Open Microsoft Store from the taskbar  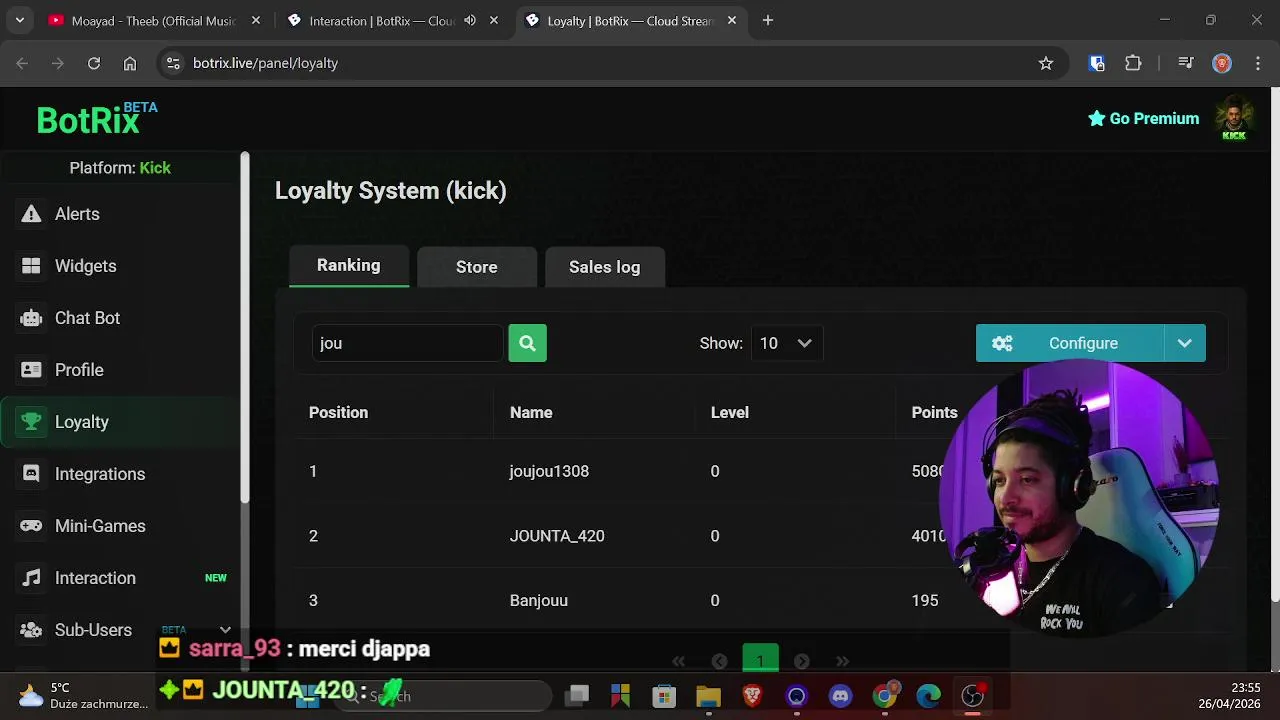(x=664, y=696)
